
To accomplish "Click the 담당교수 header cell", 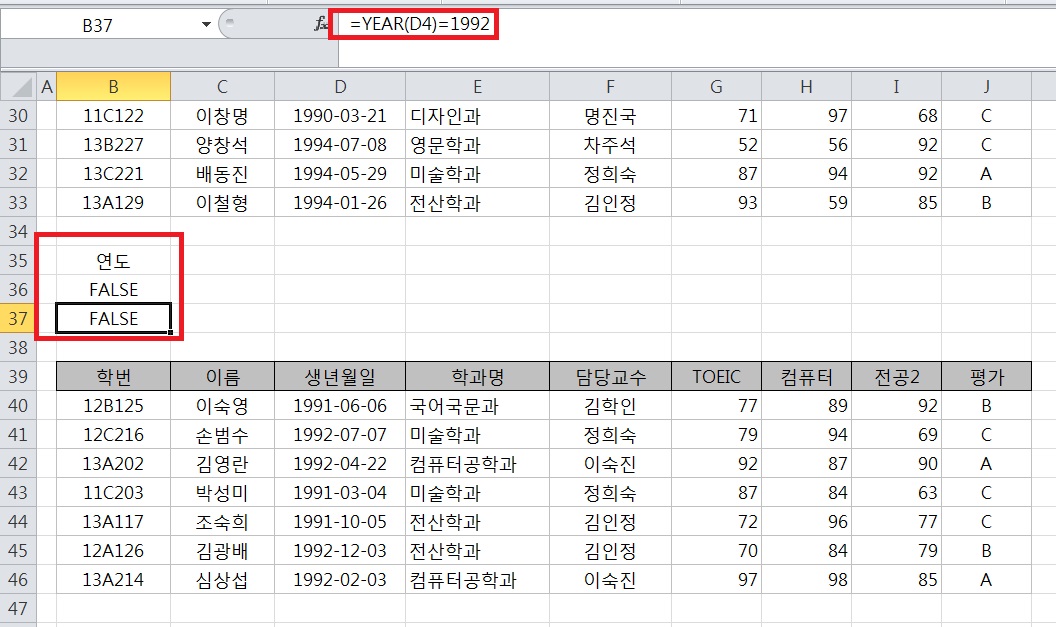I will [x=609, y=377].
